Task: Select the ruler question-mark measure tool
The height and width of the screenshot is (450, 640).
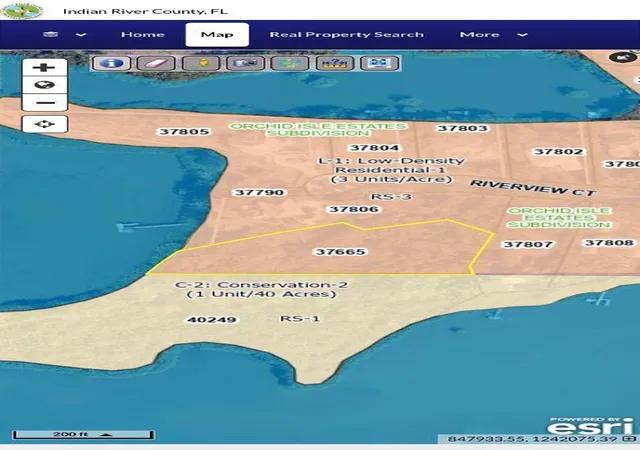Action: (x=335, y=63)
